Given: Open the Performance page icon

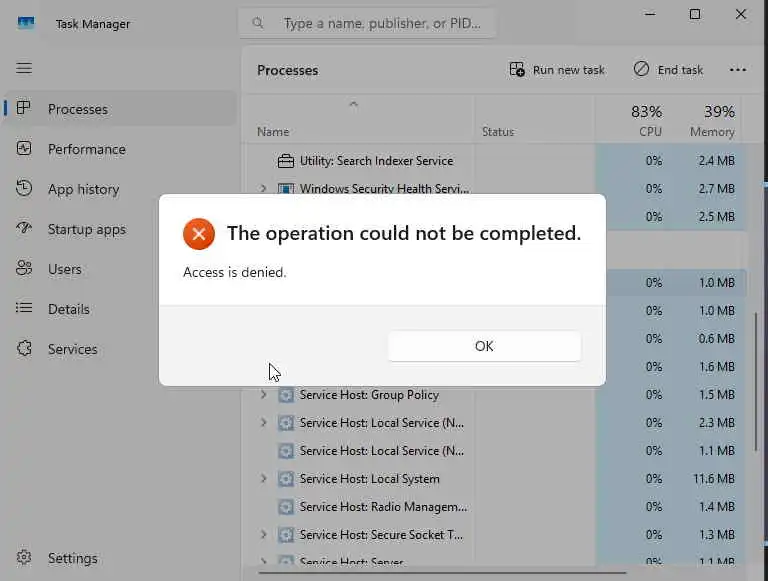Looking at the screenshot, I should (x=25, y=149).
